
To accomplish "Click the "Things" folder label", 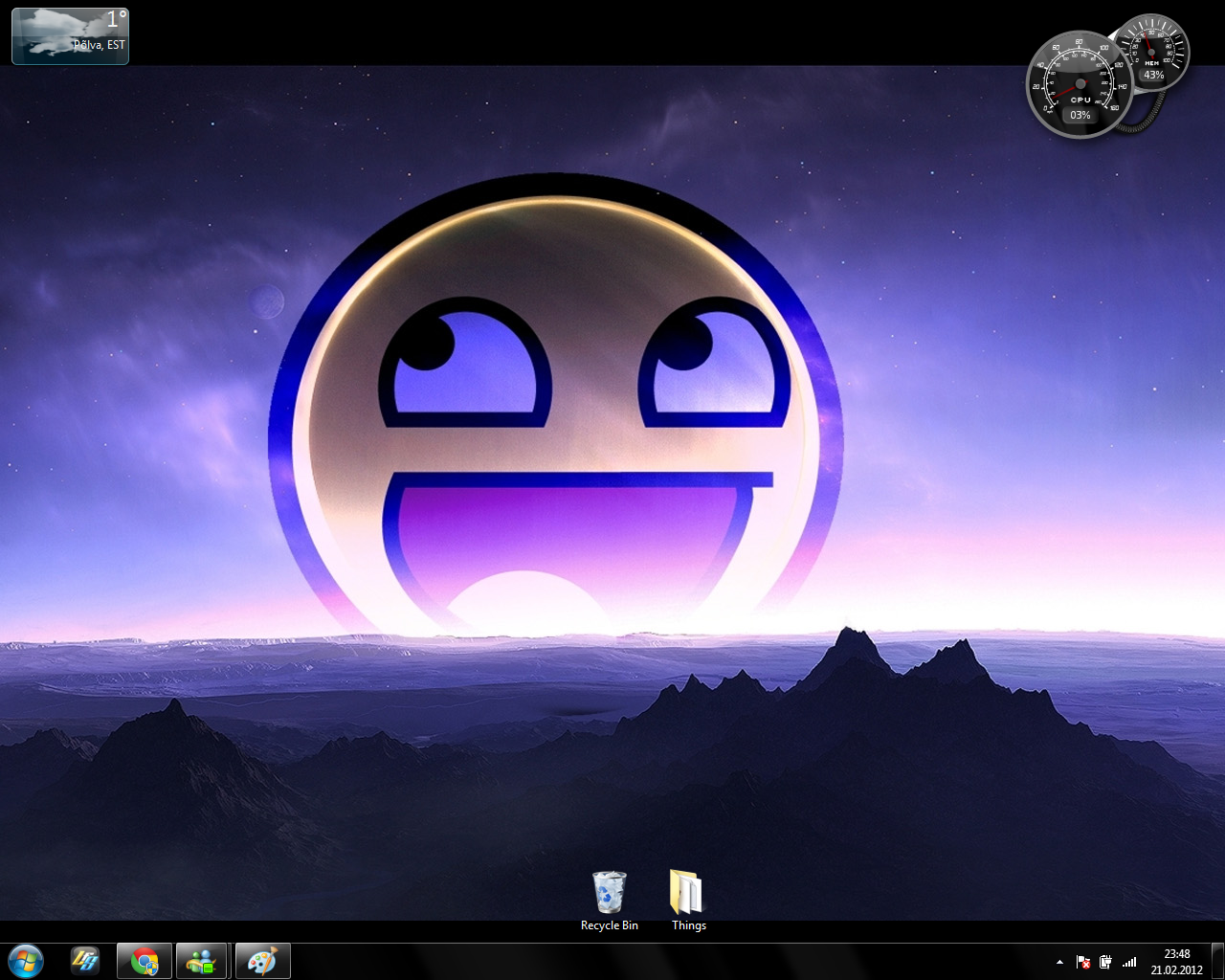I will tap(689, 925).
